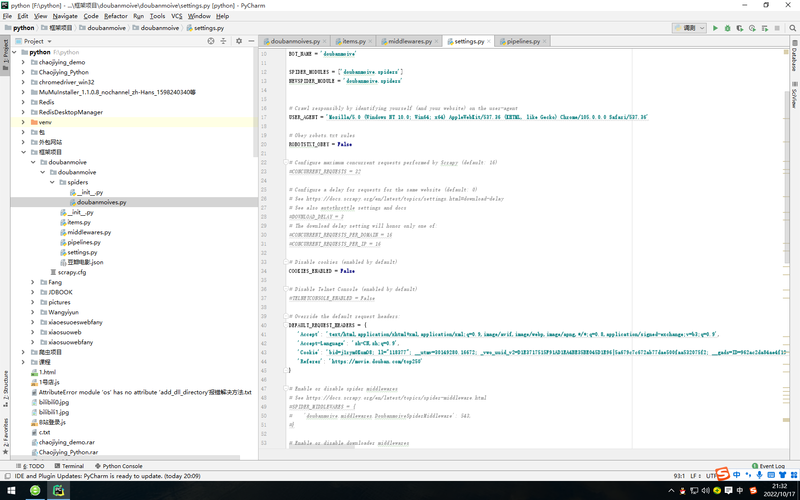Toggle the 1: Project side tab
Viewport: 800px width, 500px height.
(x=5, y=56)
